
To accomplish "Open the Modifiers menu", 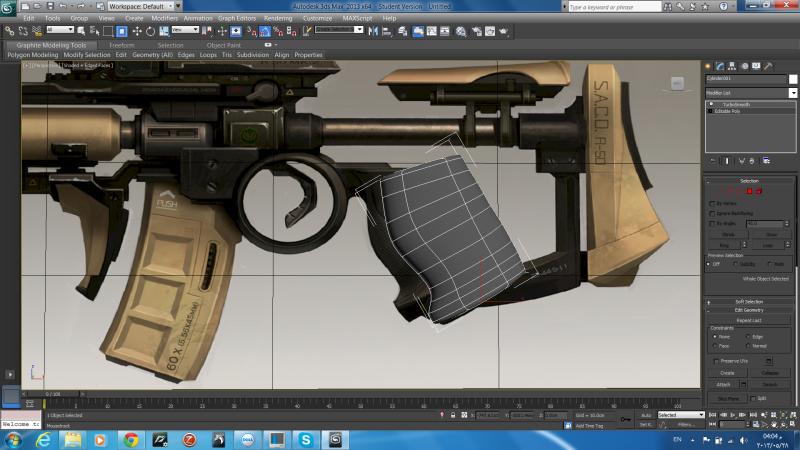I will tap(164, 18).
